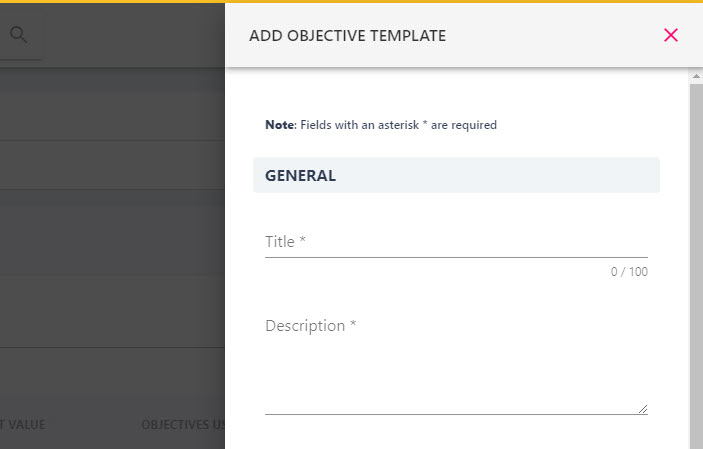Screen dimensions: 703x449
Task: Click the bold word Note
Action: tap(280, 125)
